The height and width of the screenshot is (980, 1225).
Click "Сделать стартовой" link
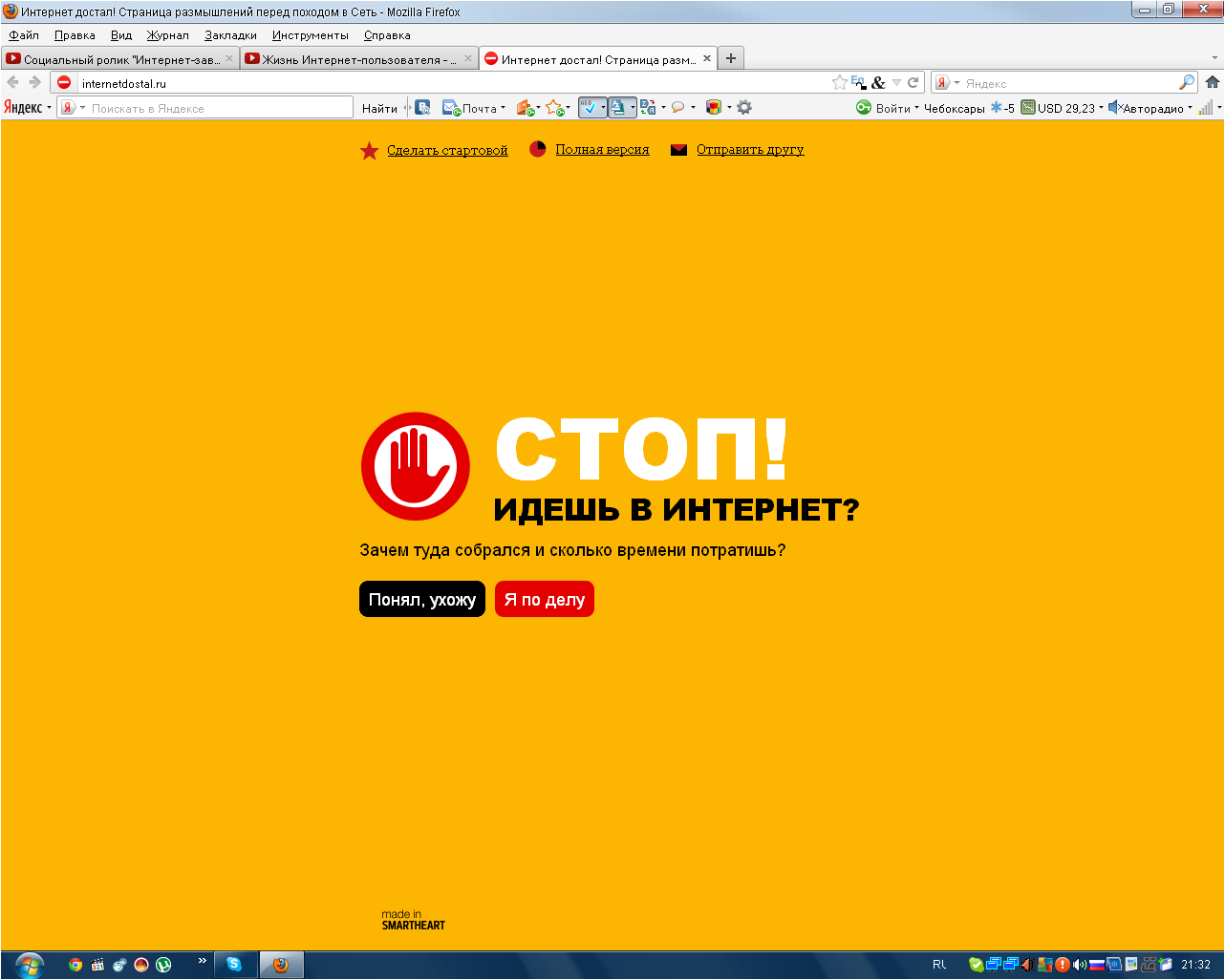point(447,150)
